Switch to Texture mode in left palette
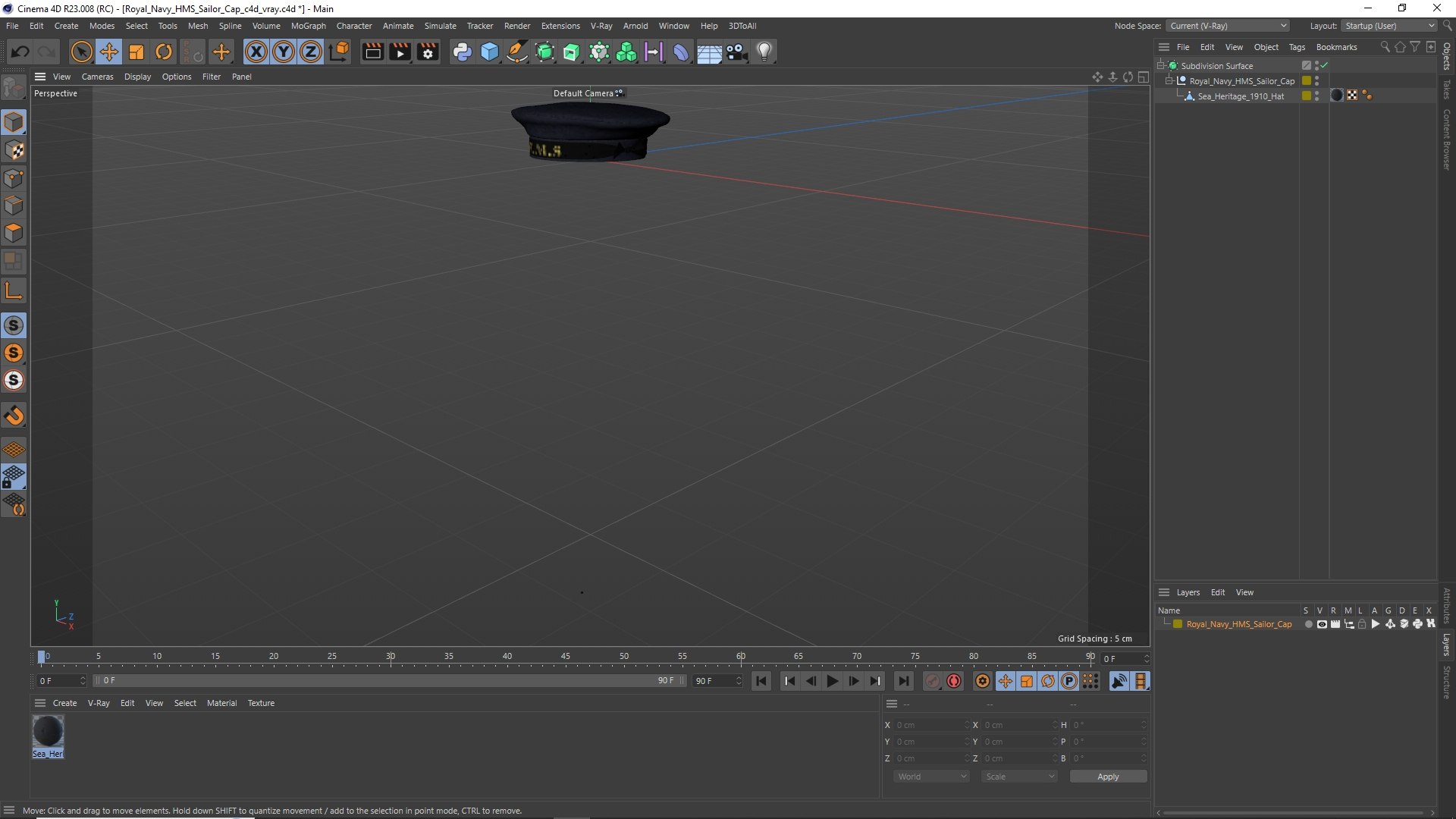The image size is (1456, 819). click(14, 150)
